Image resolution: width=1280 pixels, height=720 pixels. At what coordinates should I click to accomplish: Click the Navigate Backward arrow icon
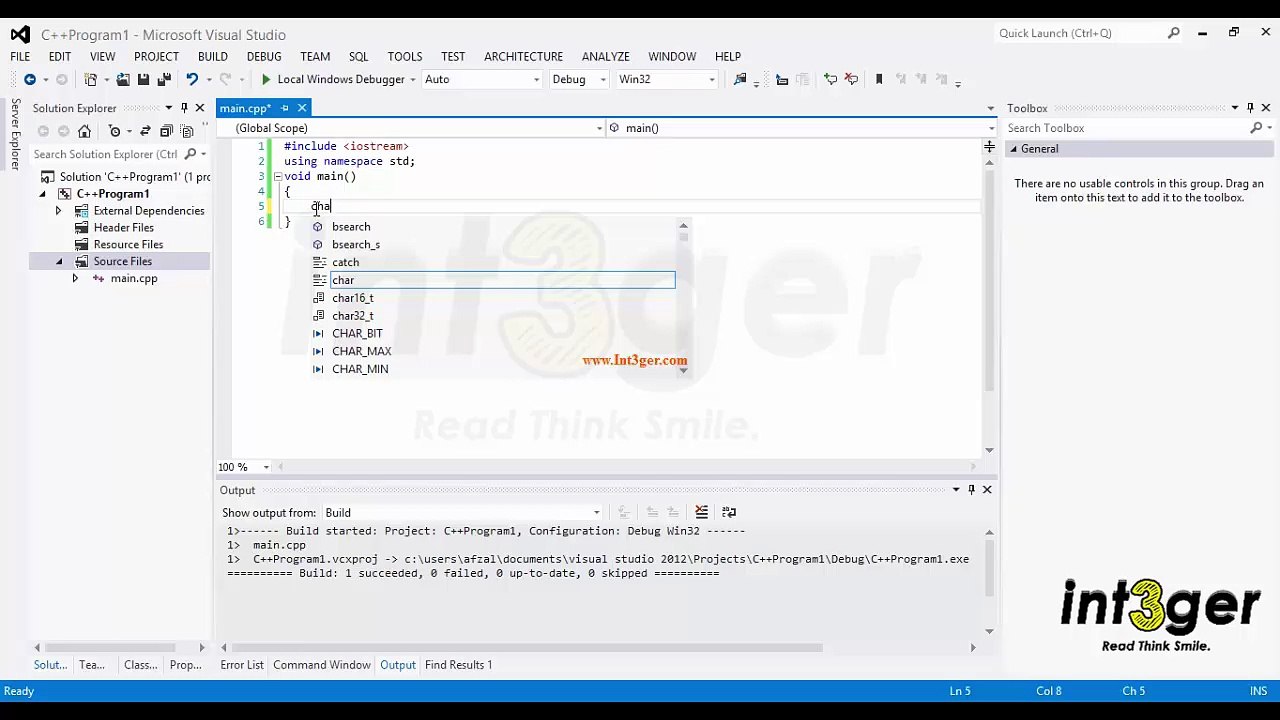(30, 79)
